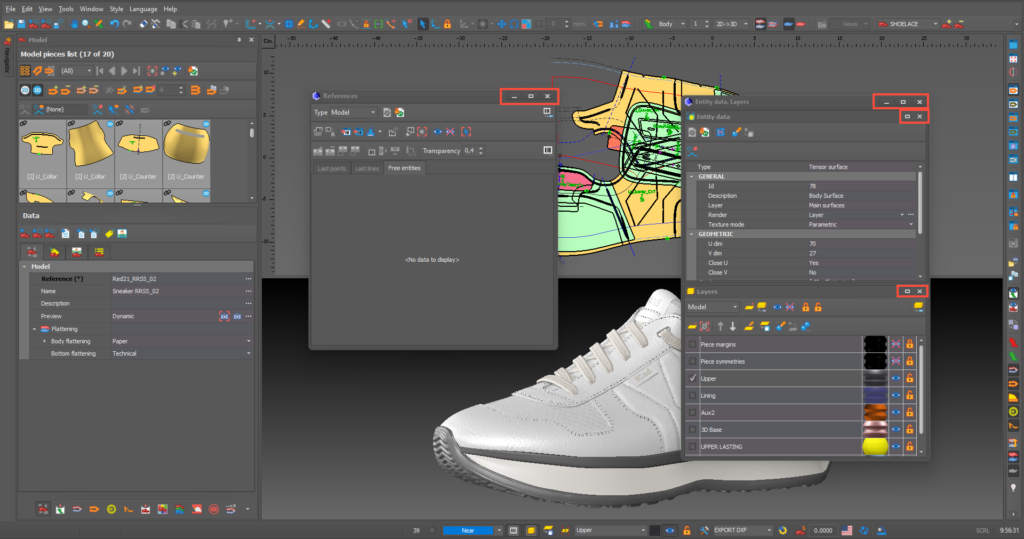Check the Lining layer checkbox
The height and width of the screenshot is (539, 1024).
(x=693, y=397)
